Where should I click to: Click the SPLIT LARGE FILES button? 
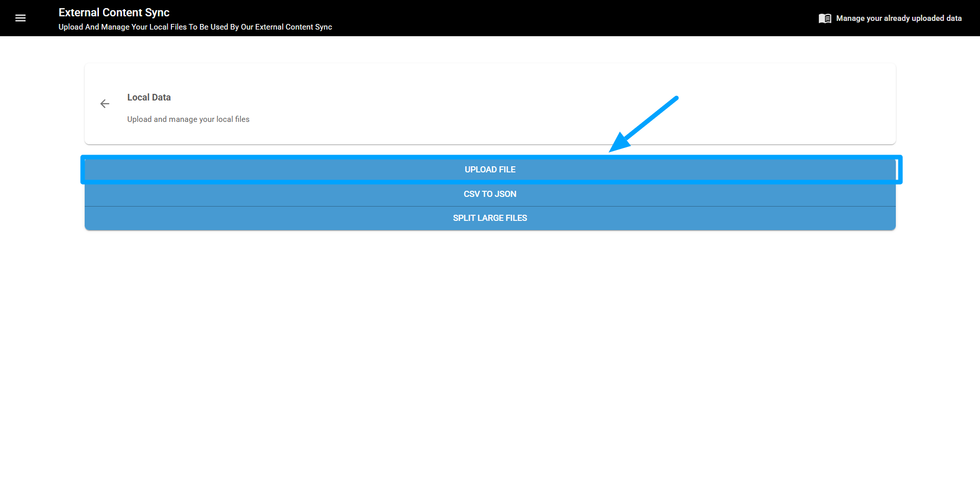pyautogui.click(x=490, y=218)
